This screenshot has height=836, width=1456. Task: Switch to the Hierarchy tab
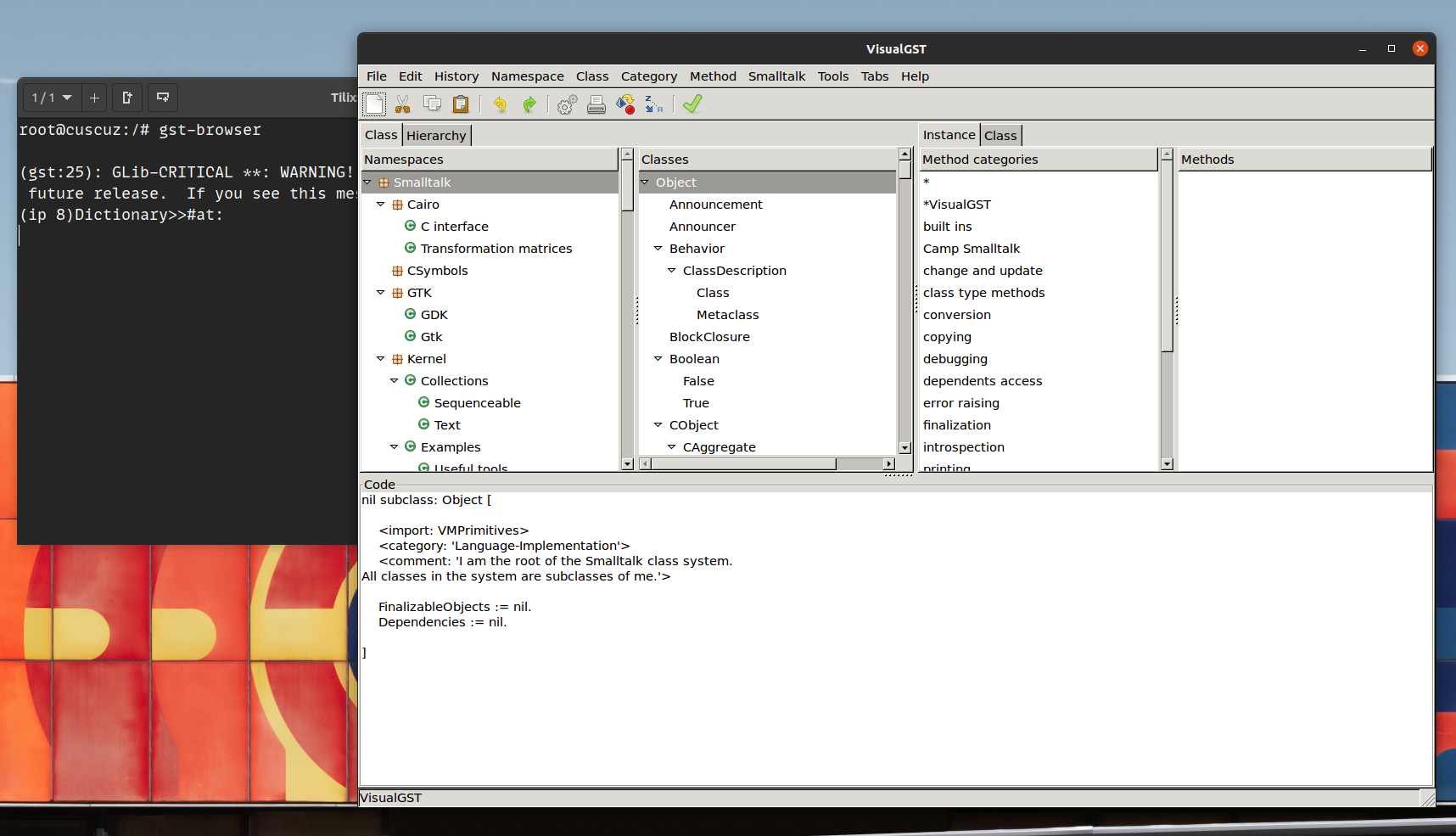tap(436, 136)
